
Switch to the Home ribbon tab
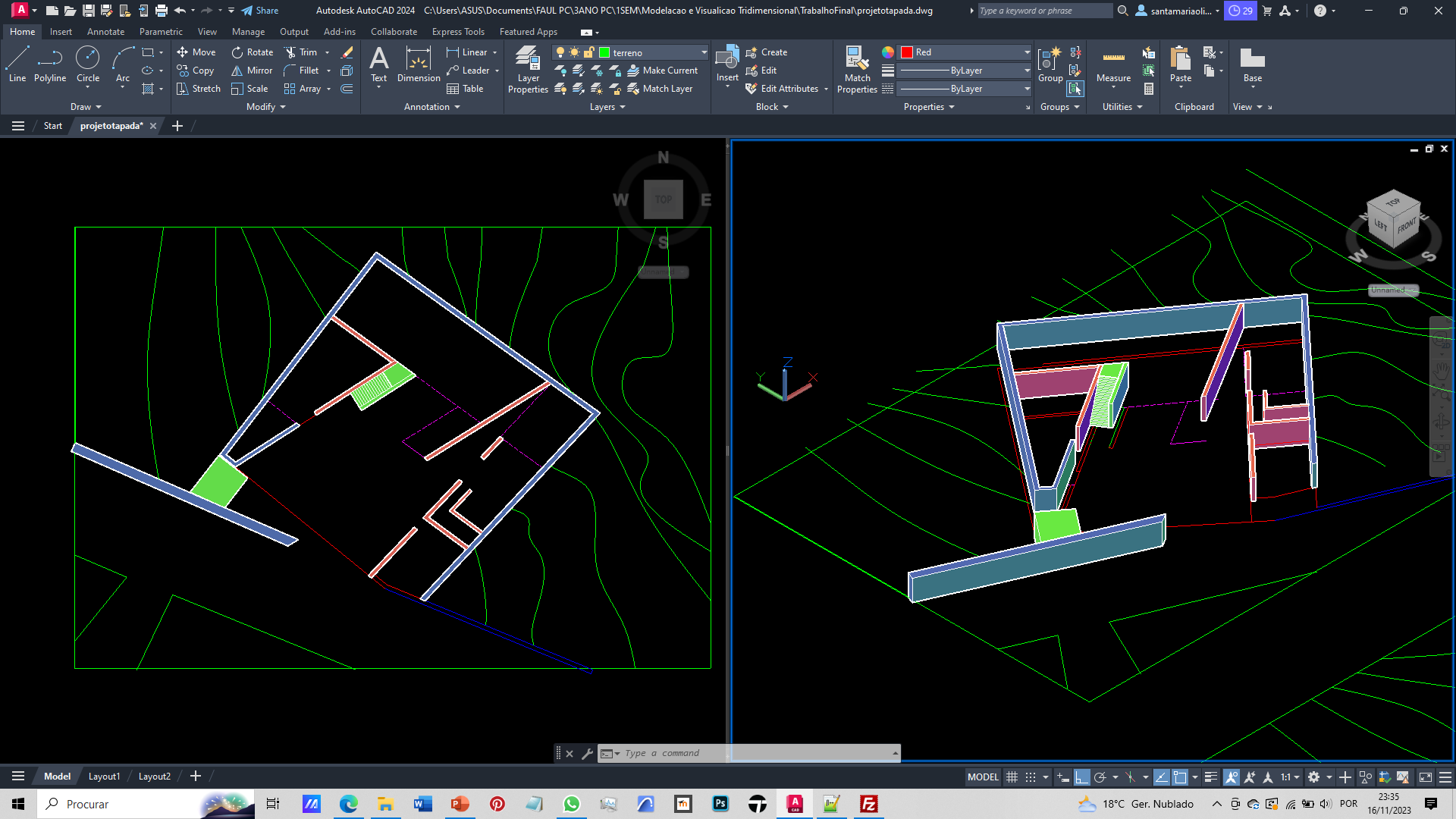[22, 31]
